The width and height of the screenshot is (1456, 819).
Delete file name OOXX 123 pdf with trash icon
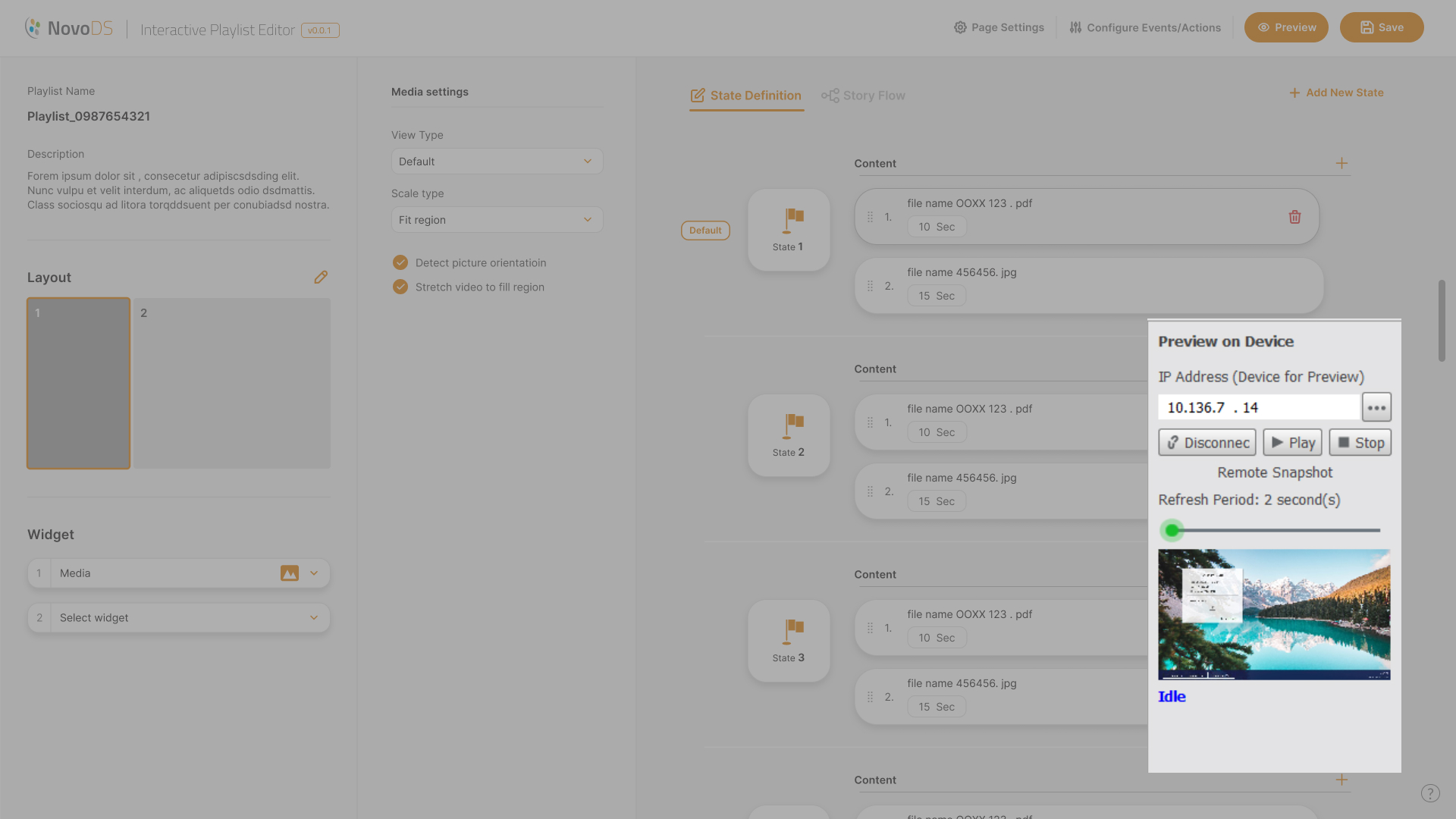(x=1294, y=217)
